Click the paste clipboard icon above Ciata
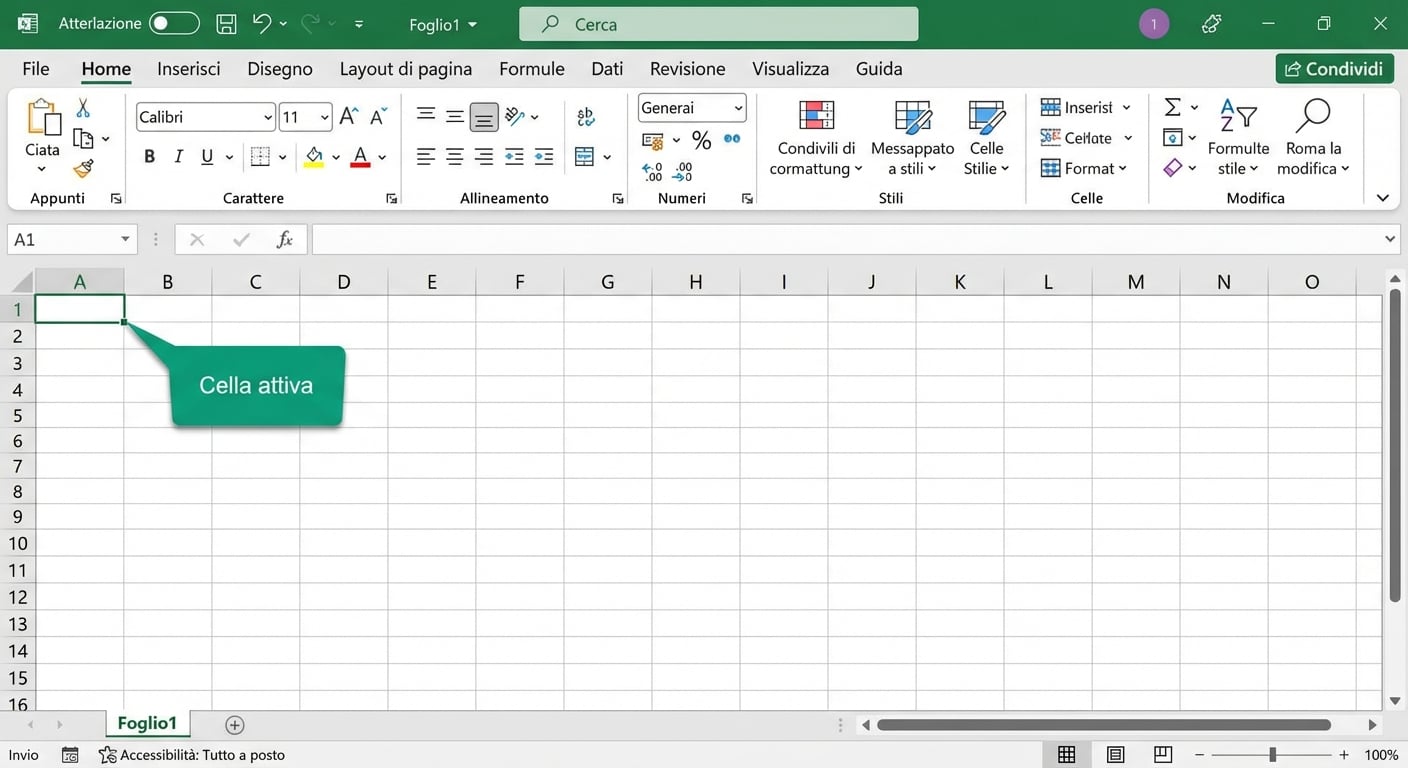 click(x=43, y=117)
